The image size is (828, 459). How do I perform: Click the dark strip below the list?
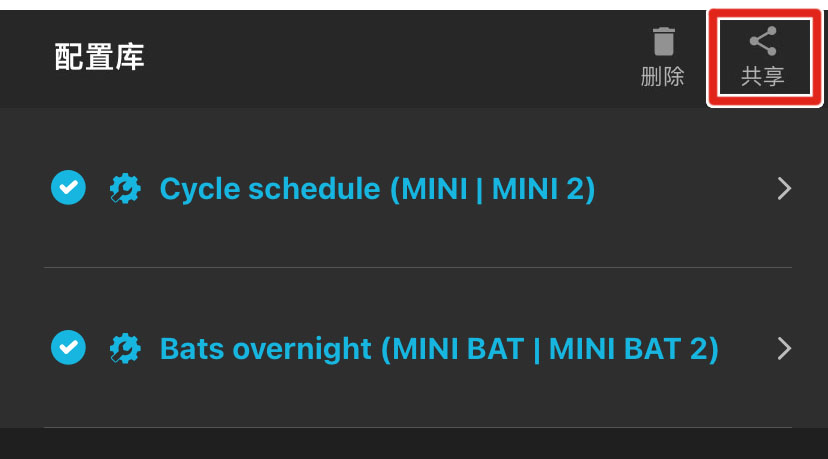(414, 444)
